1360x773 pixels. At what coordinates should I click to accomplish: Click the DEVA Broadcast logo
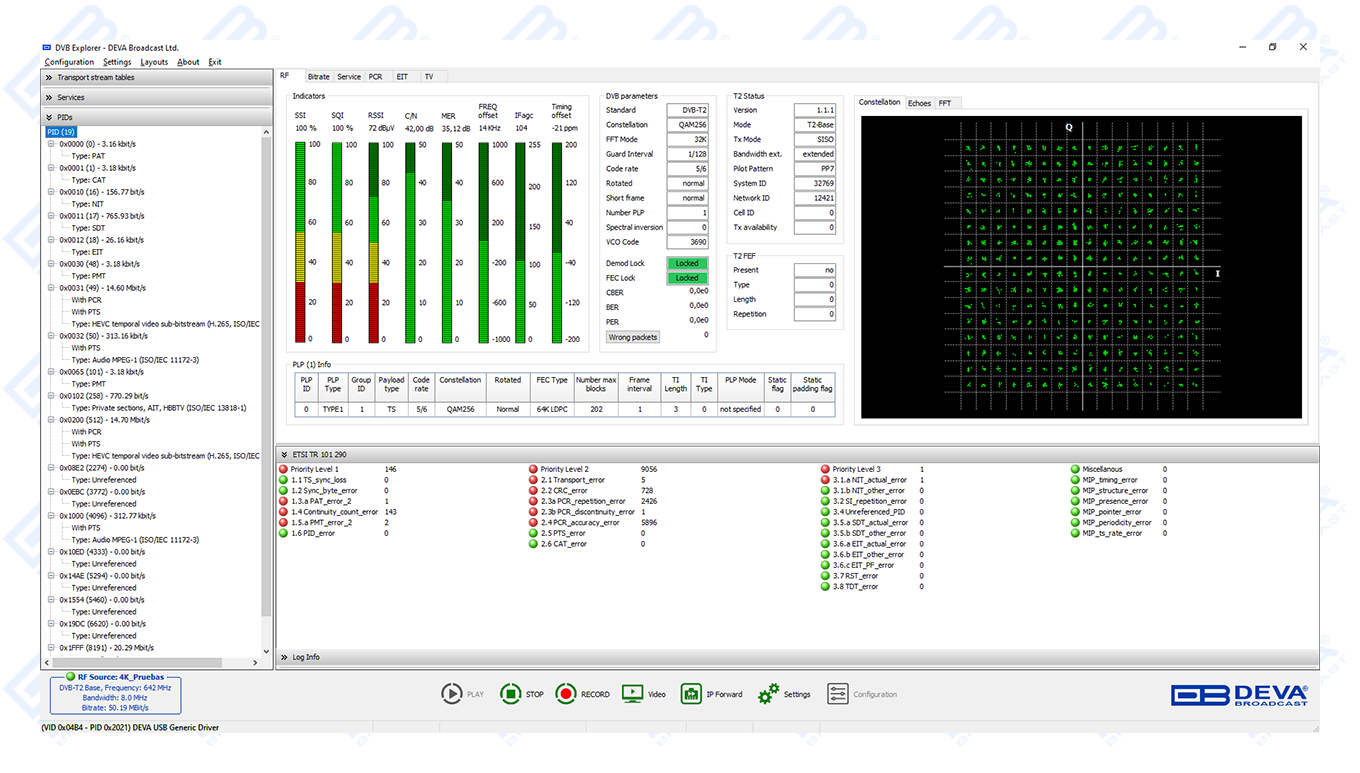[x=1239, y=695]
